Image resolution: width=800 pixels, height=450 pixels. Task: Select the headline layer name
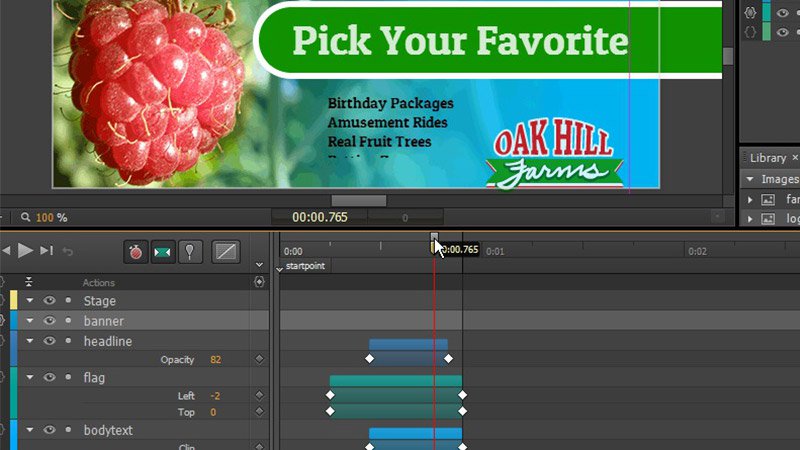(108, 341)
